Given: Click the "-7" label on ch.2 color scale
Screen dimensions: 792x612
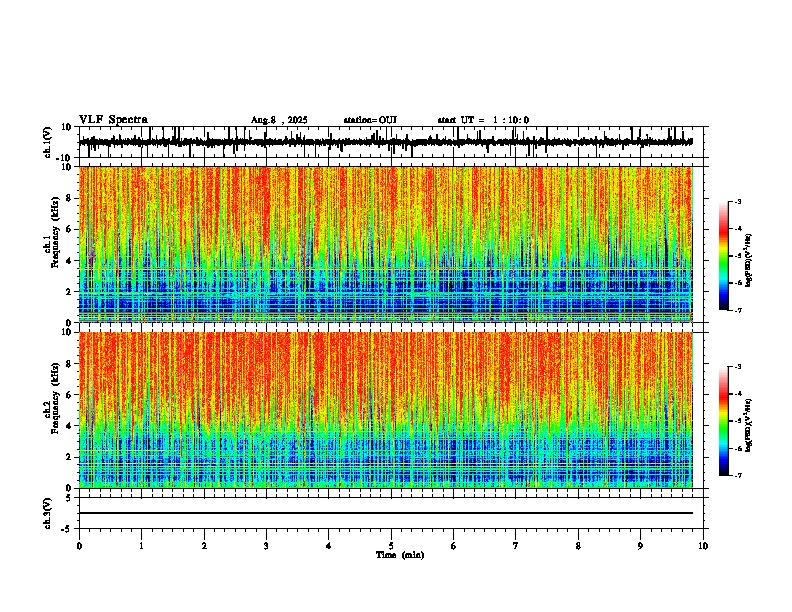Looking at the screenshot, I should [737, 475].
